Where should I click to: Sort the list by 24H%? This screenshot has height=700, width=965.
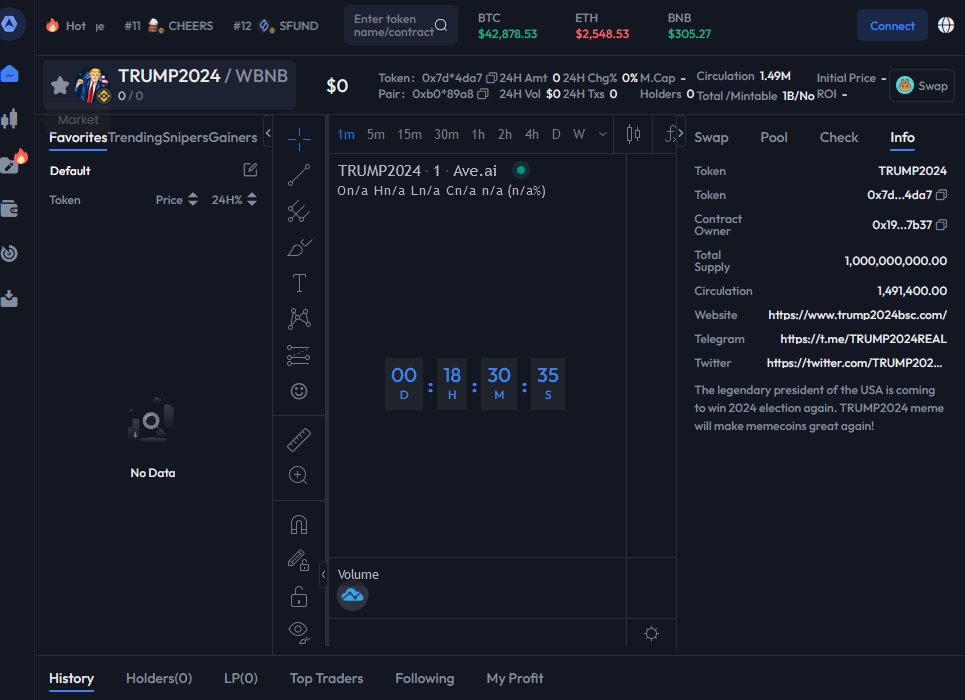tap(234, 199)
